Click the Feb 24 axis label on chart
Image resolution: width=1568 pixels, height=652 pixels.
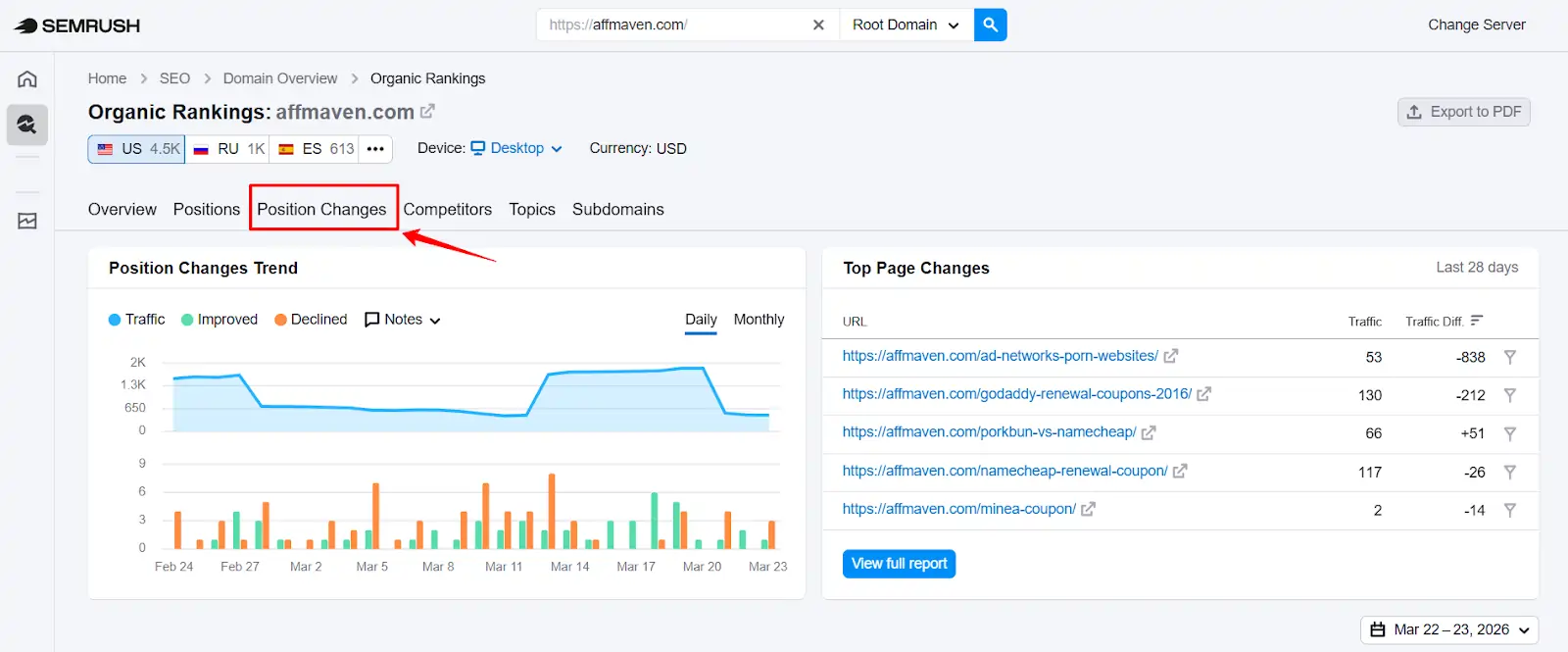tap(173, 567)
